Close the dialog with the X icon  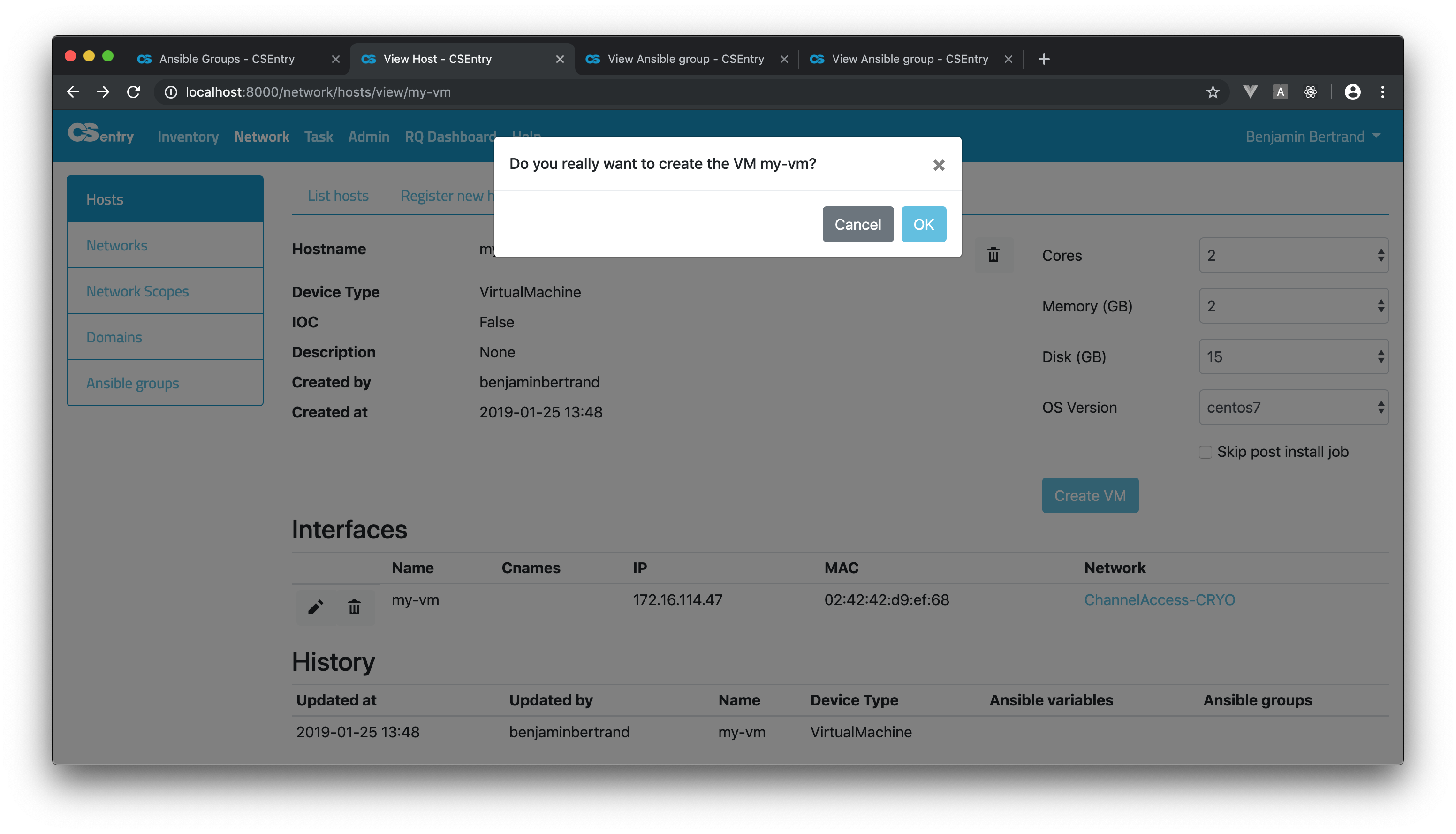pos(938,166)
